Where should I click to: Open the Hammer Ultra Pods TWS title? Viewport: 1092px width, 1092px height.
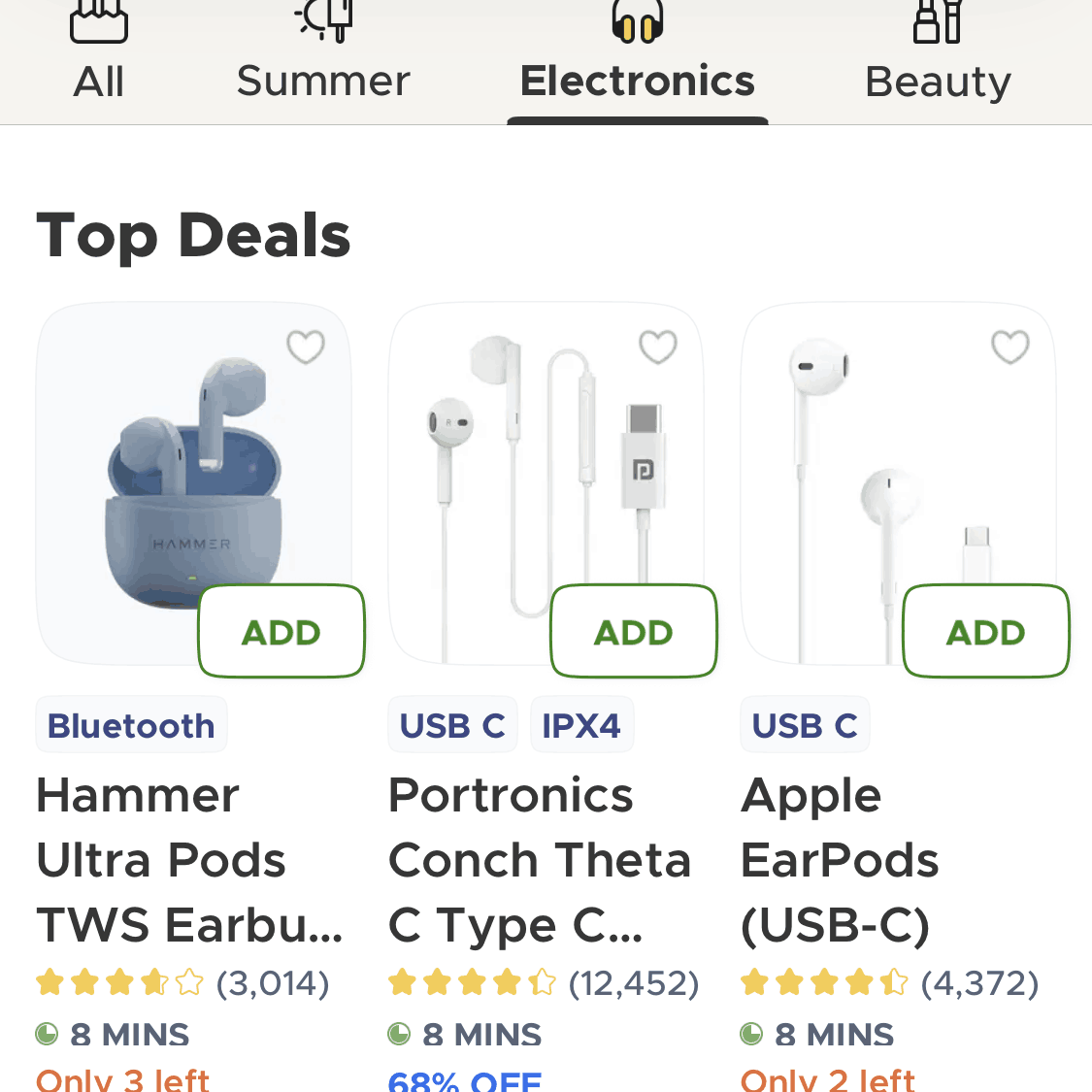pos(189,860)
